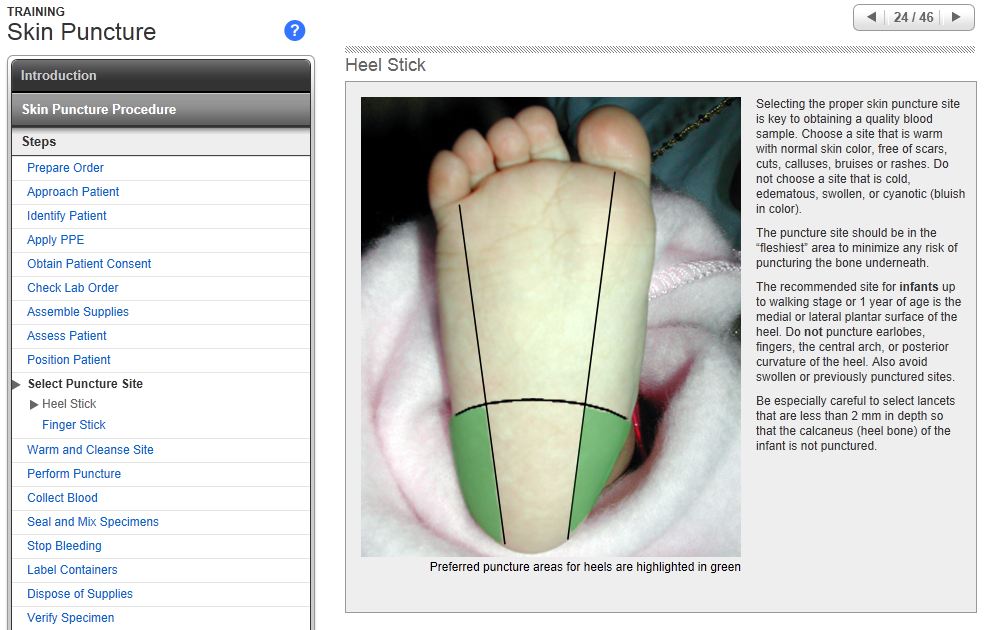
Task: Click the Heel Stick arrow marker
Action: (35, 404)
